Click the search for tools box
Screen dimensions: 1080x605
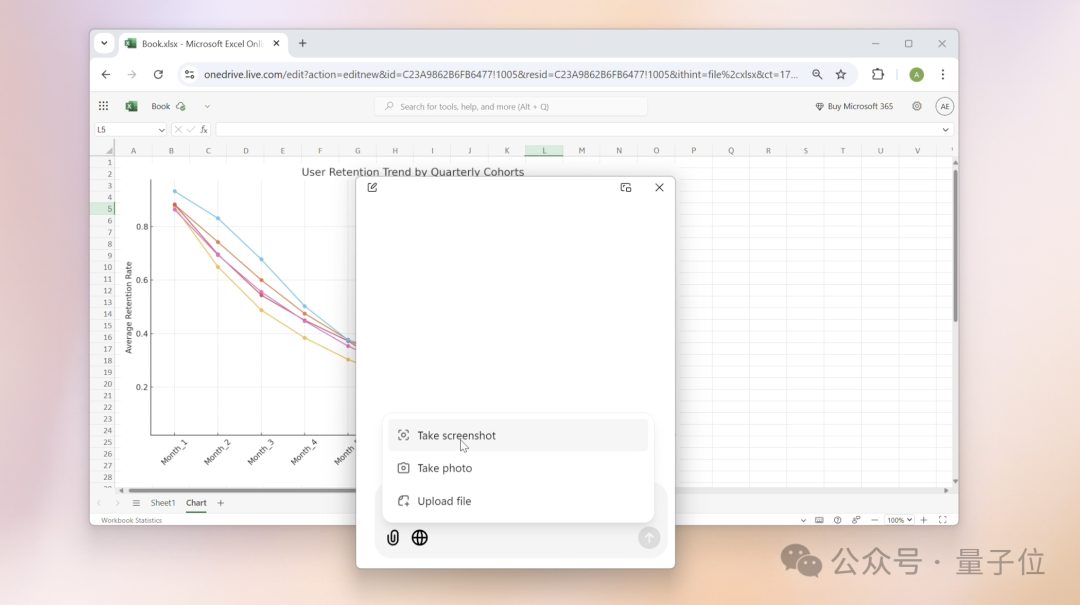[511, 106]
